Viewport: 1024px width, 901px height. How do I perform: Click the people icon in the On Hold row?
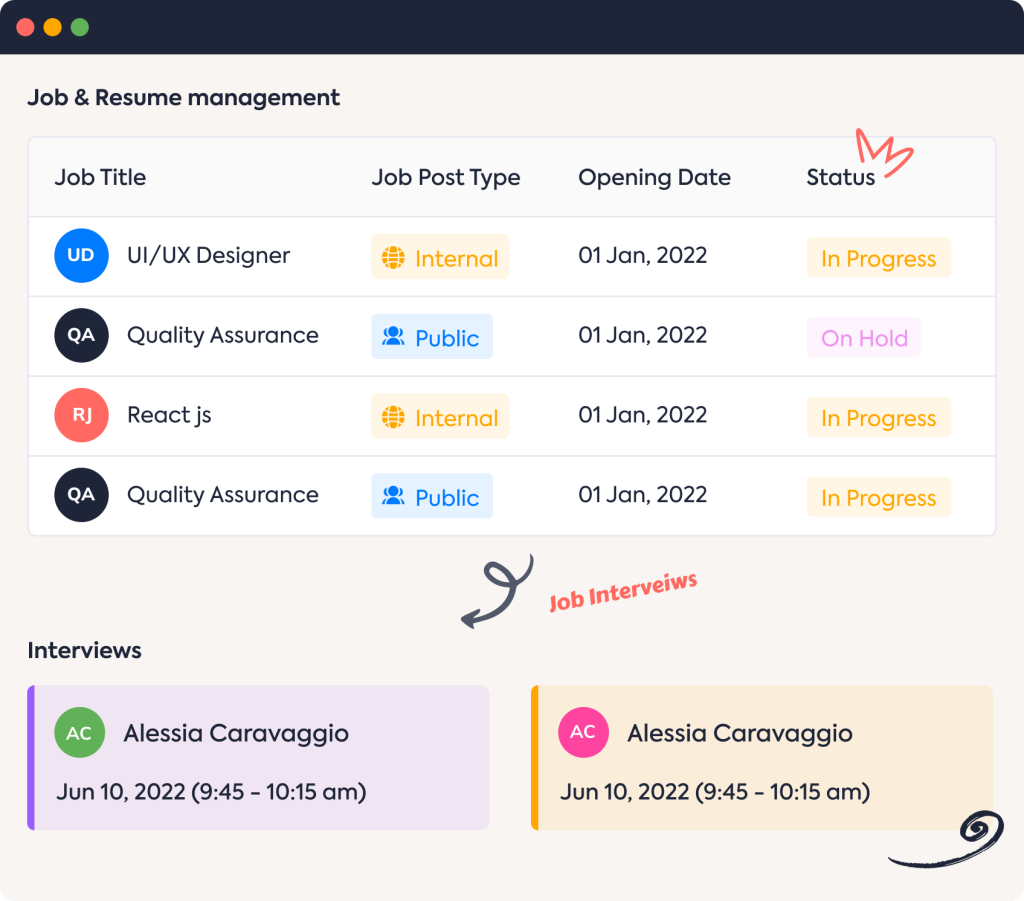point(393,337)
